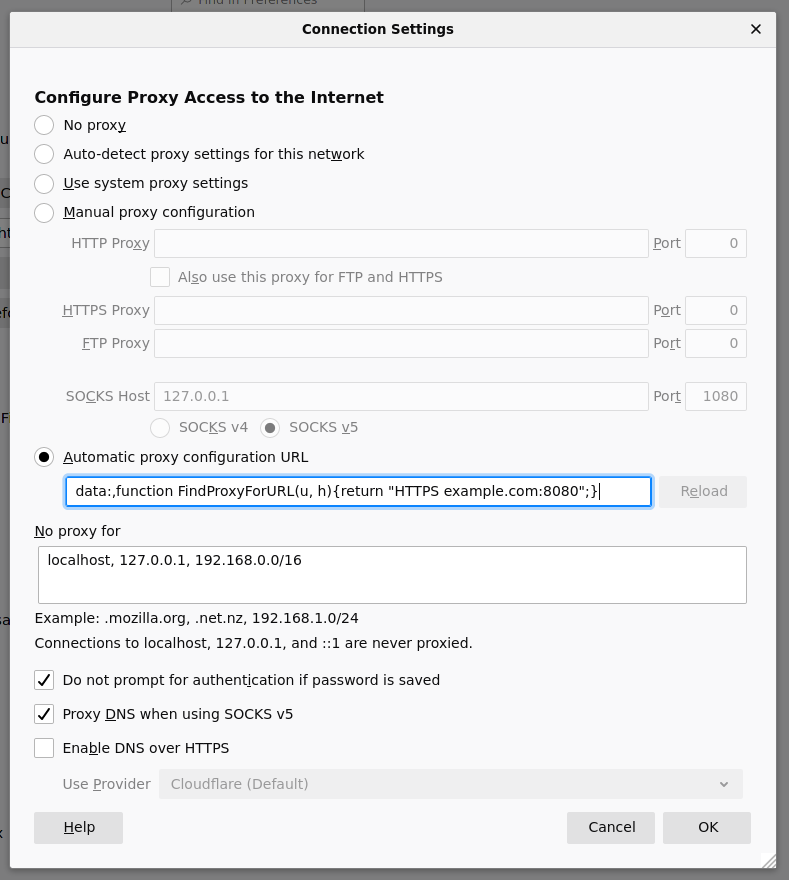Select Automatic proxy configuration URL option

(44, 457)
